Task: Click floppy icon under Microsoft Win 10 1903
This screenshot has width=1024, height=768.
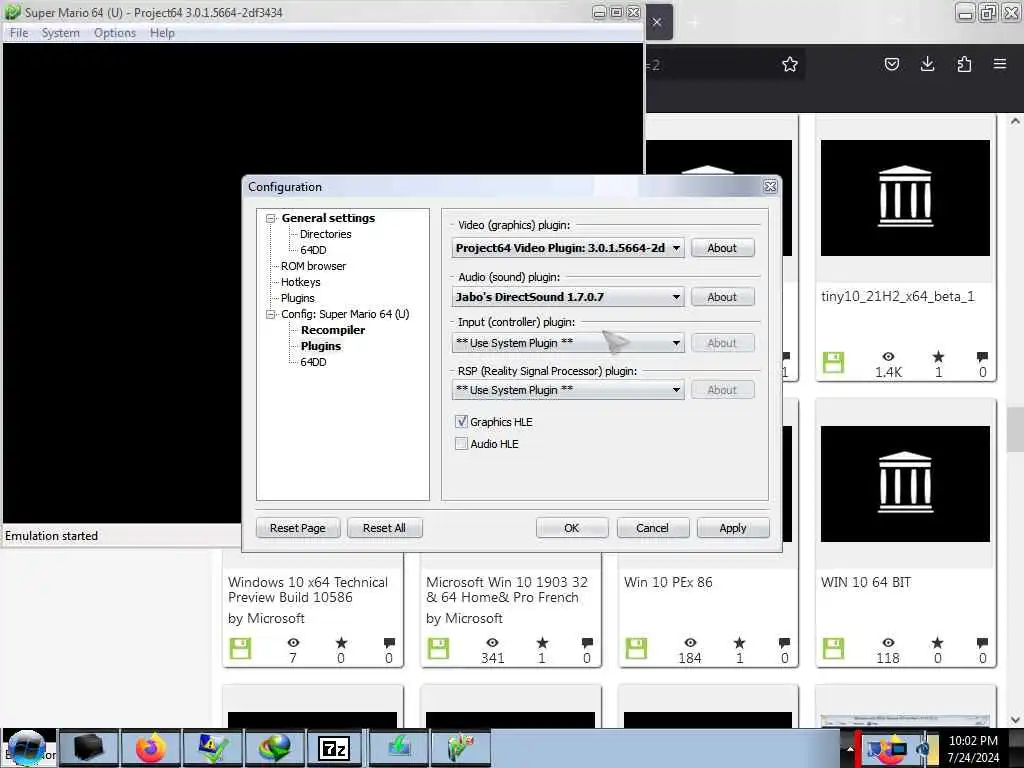Action: pos(438,648)
